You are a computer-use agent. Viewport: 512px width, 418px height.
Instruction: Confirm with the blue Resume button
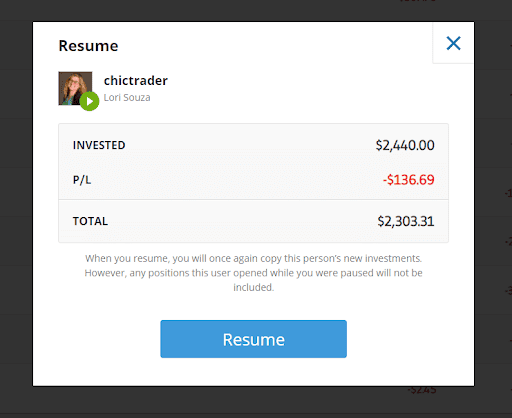[253, 339]
